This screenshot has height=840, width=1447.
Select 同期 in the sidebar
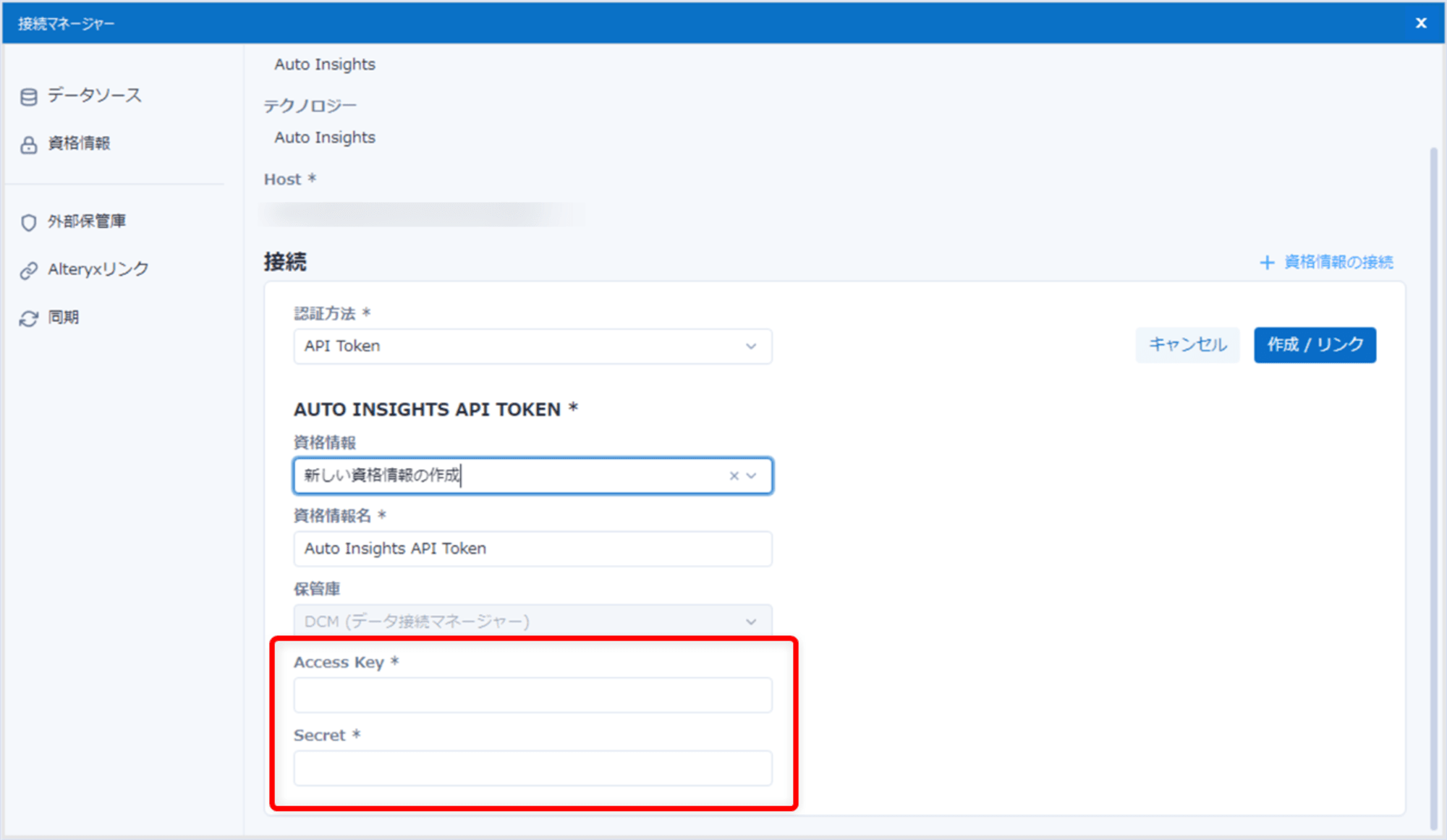[x=64, y=317]
